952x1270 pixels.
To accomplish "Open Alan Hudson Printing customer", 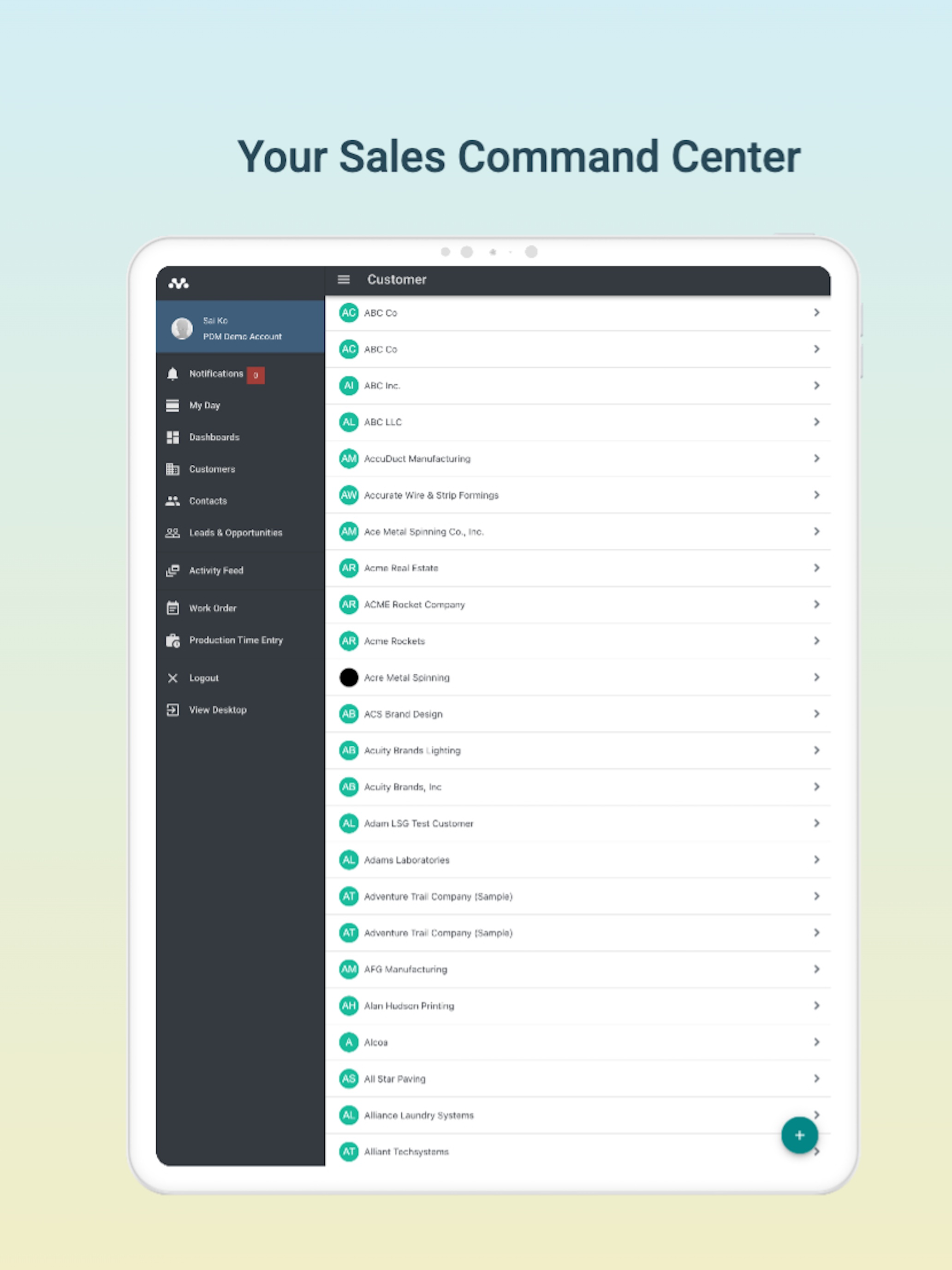I will pos(577,1006).
